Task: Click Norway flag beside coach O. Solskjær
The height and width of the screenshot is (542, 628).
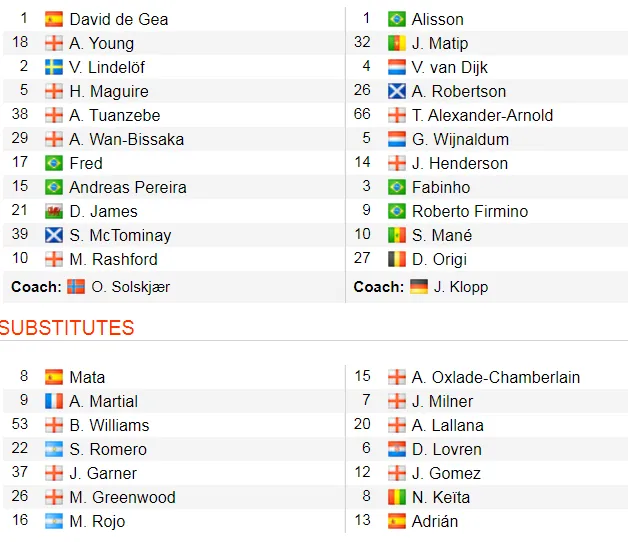Action: coord(76,287)
